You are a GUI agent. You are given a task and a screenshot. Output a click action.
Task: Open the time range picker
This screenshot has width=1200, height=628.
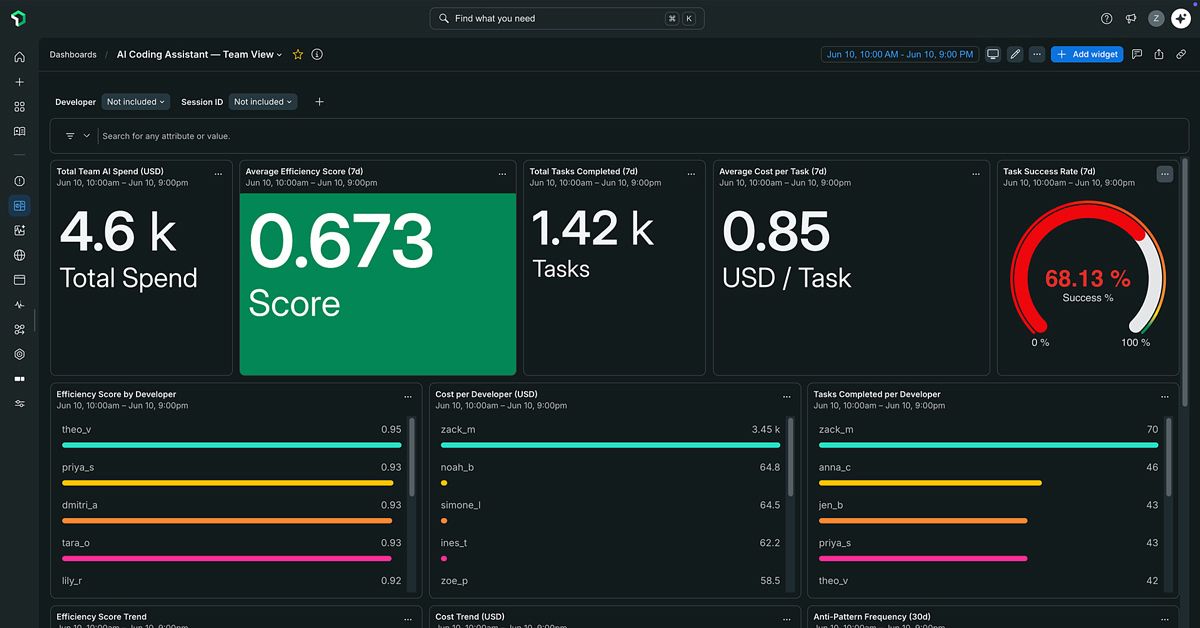(899, 55)
